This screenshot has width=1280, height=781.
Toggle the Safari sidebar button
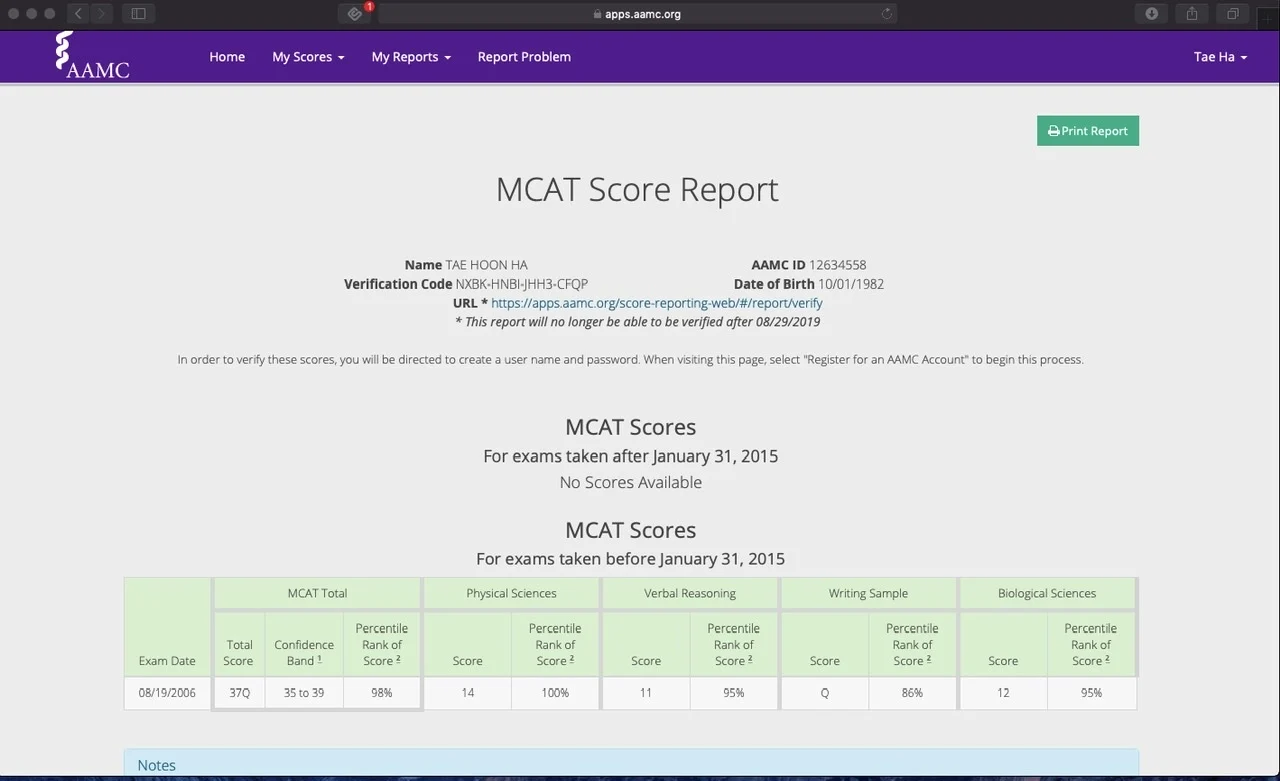(138, 13)
